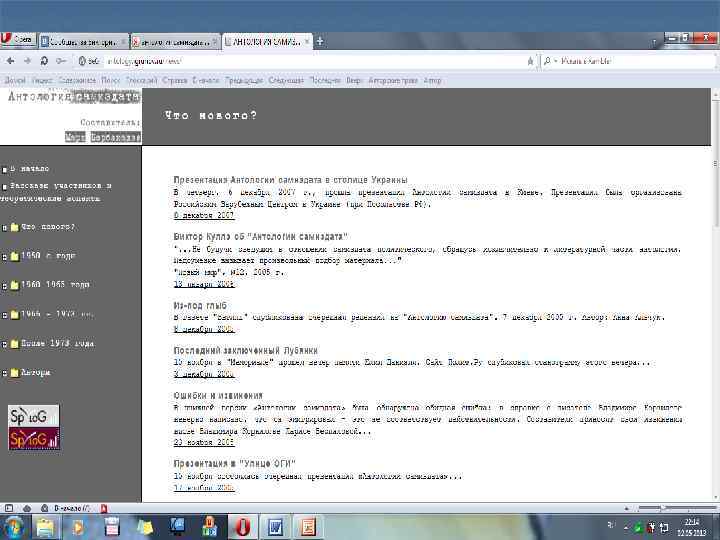Switch to the second Yandex search tab

[x=175, y=42]
